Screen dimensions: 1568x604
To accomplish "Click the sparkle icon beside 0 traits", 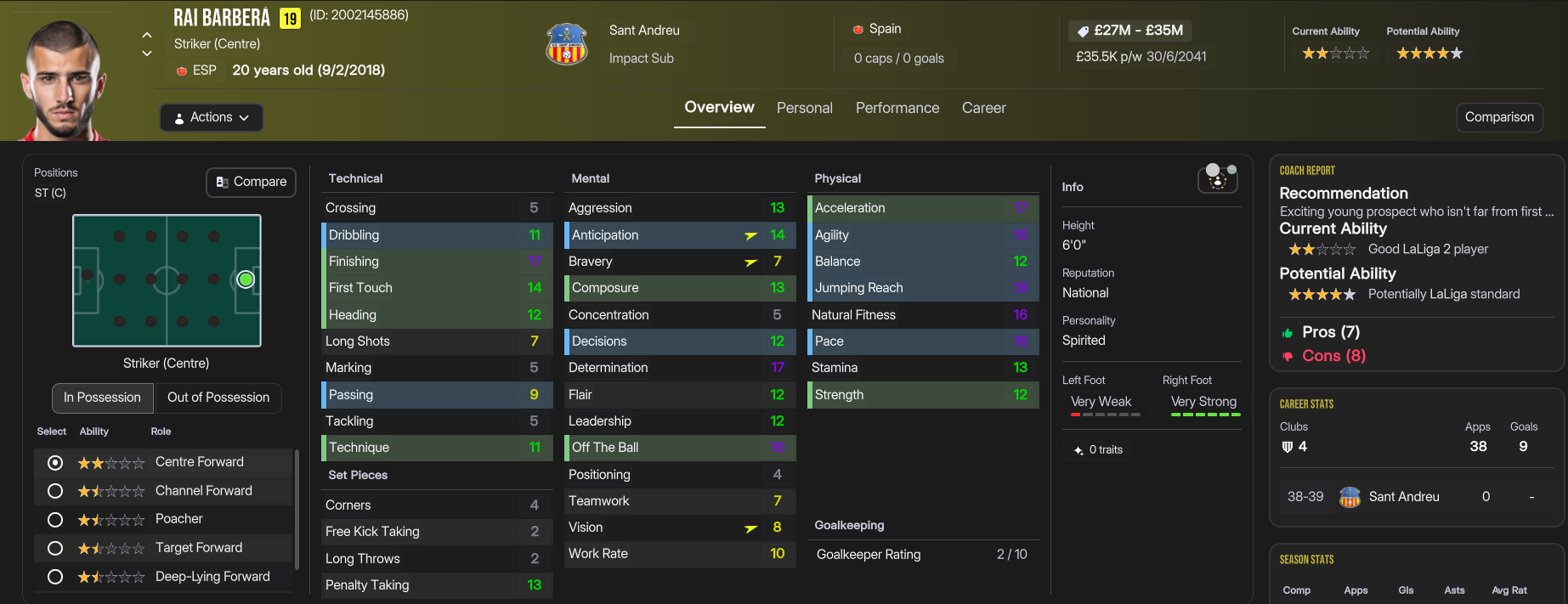I will coord(1078,450).
